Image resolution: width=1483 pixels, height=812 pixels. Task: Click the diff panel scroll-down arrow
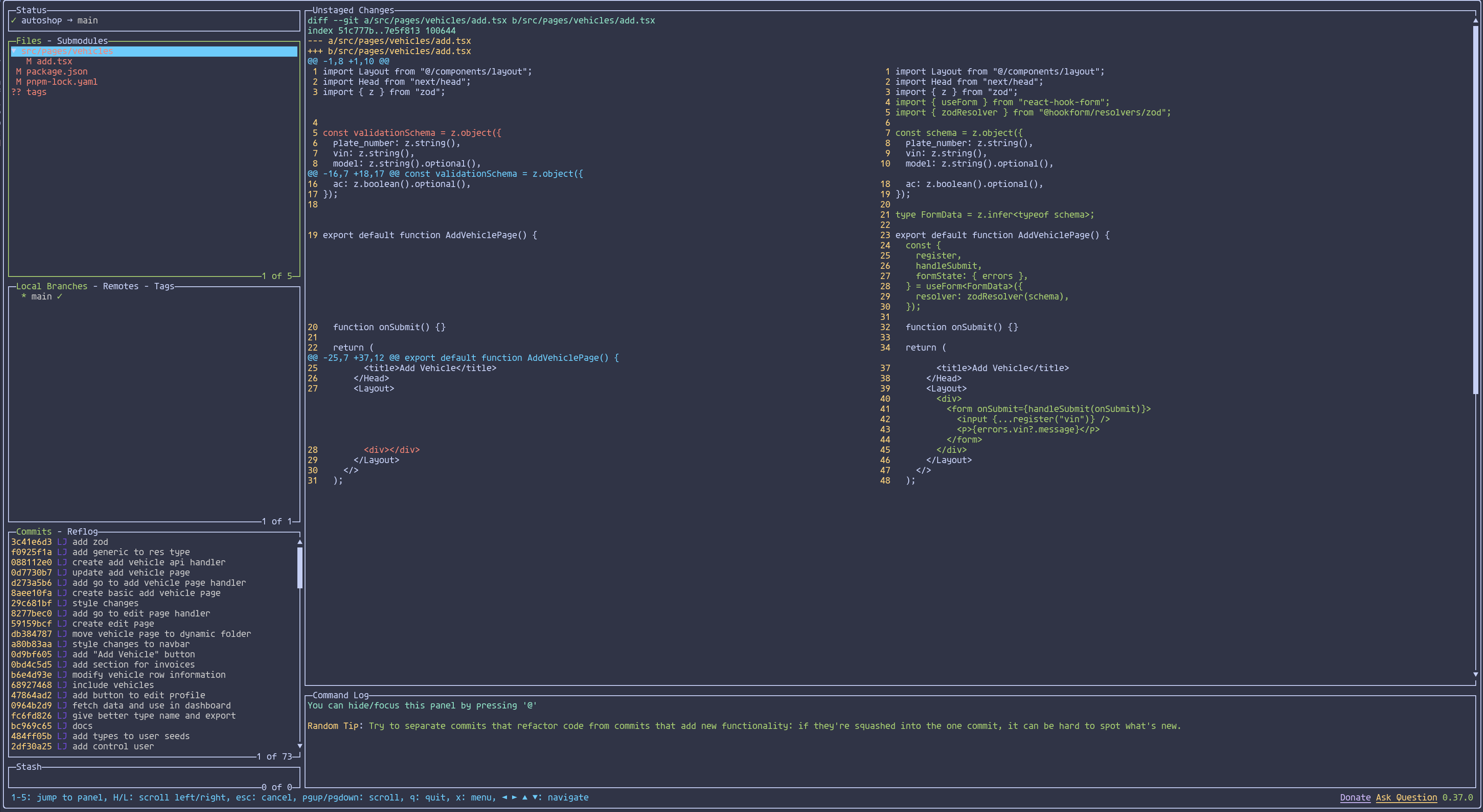pos(1475,674)
